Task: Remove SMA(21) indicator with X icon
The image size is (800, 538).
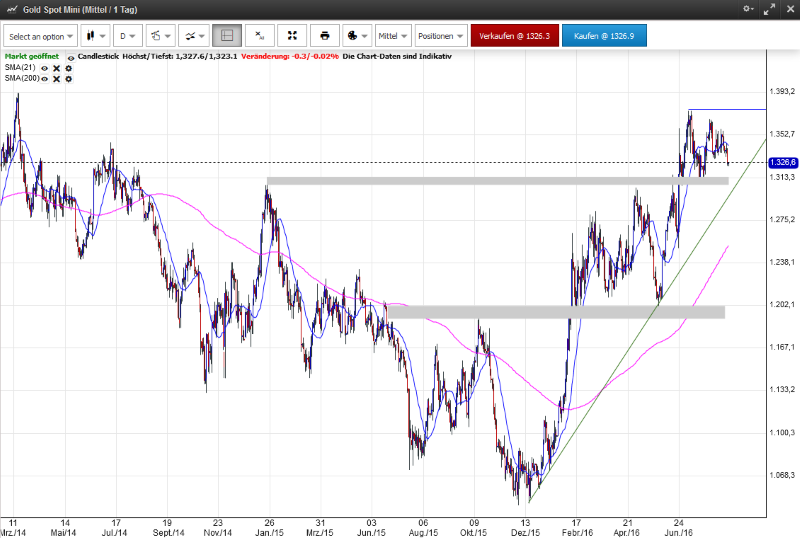Action: point(57,68)
